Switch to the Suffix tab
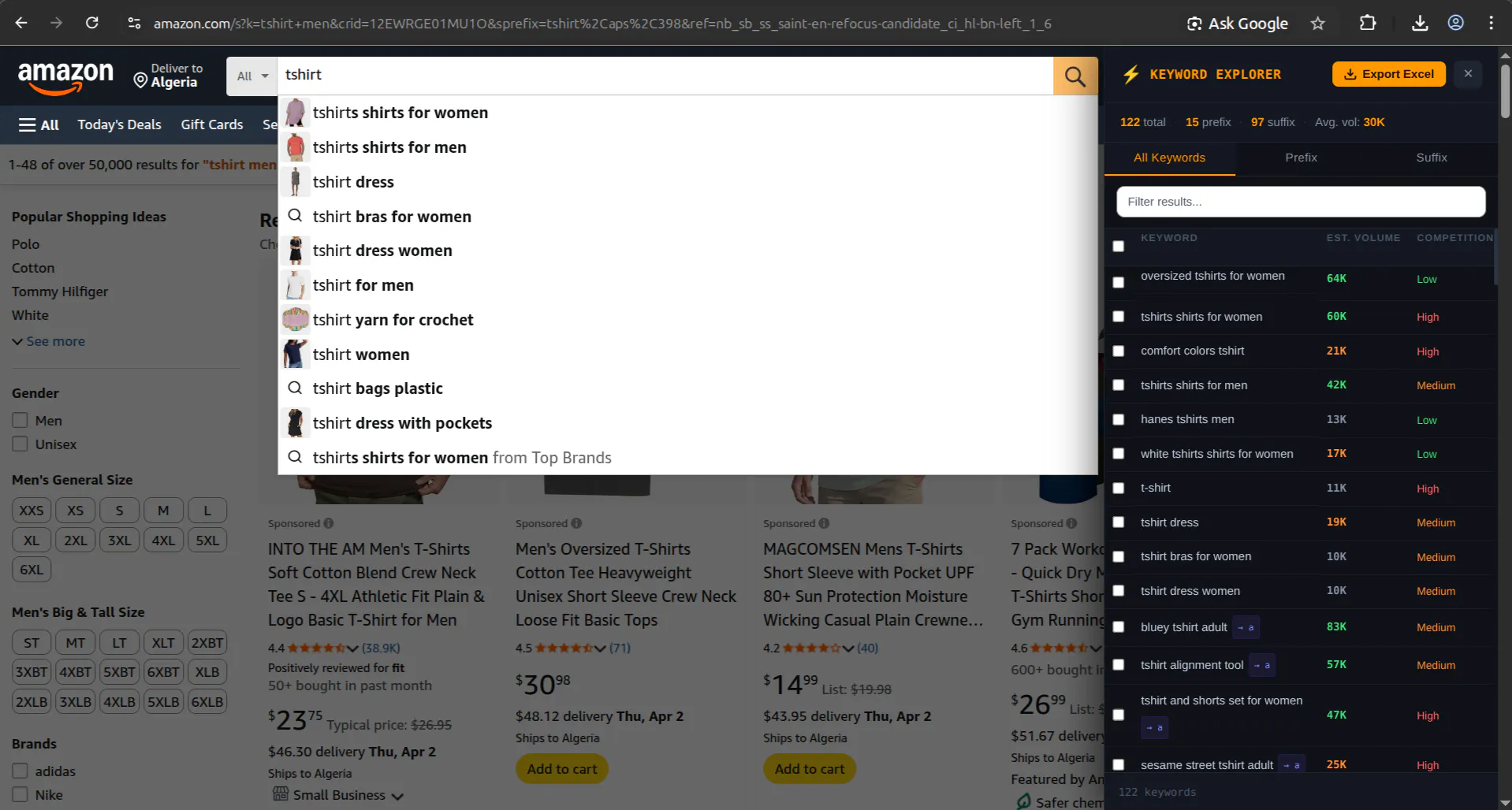 click(x=1432, y=158)
